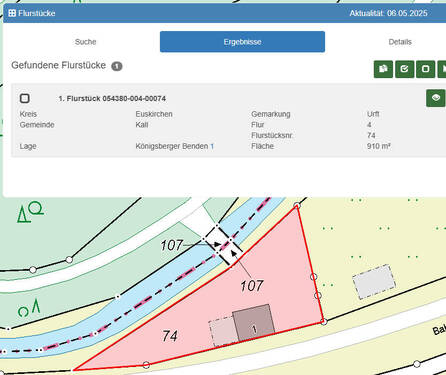Click the Gefundene Flurstücke heading
This screenshot has height=375, width=446.
[59, 65]
